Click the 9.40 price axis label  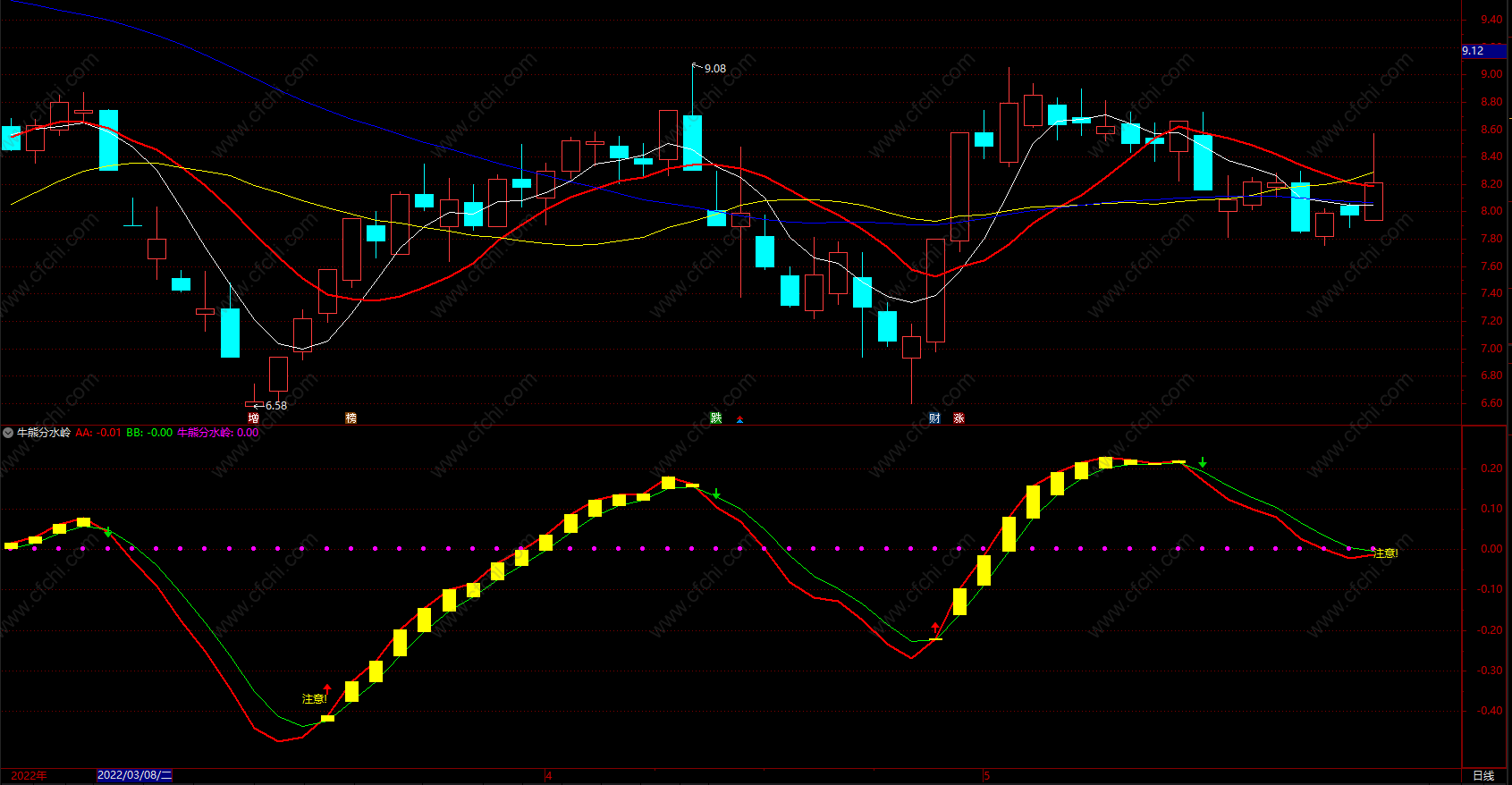[1491, 20]
